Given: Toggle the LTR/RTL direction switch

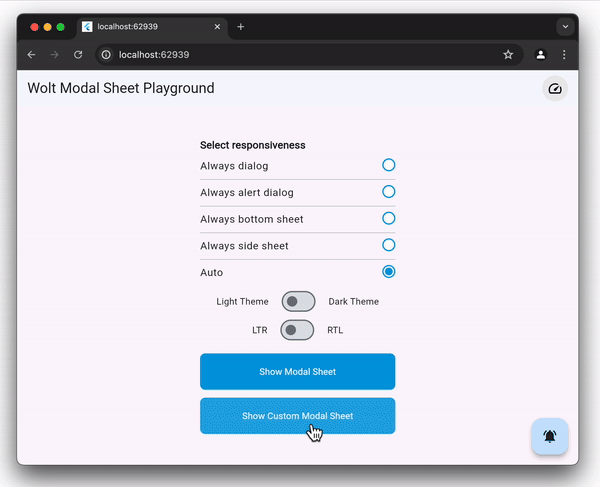Looking at the screenshot, I should (x=298, y=330).
